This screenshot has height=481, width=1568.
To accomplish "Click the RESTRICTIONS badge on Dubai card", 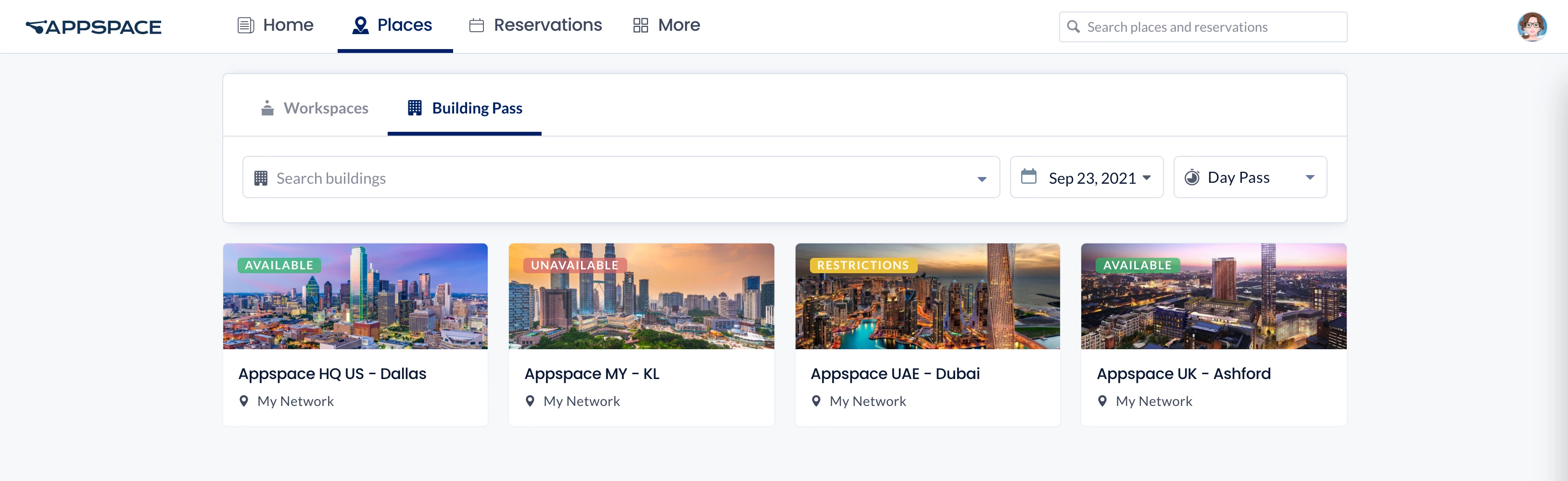I will click(x=863, y=266).
